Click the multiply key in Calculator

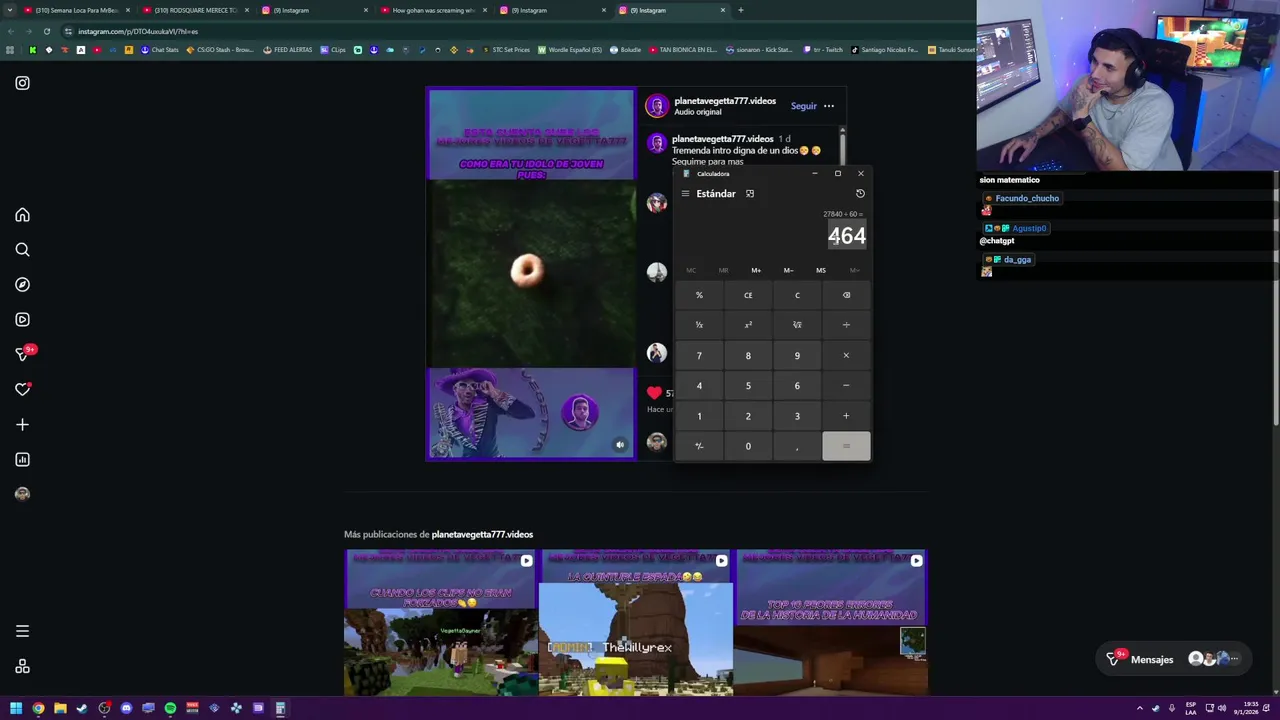846,356
